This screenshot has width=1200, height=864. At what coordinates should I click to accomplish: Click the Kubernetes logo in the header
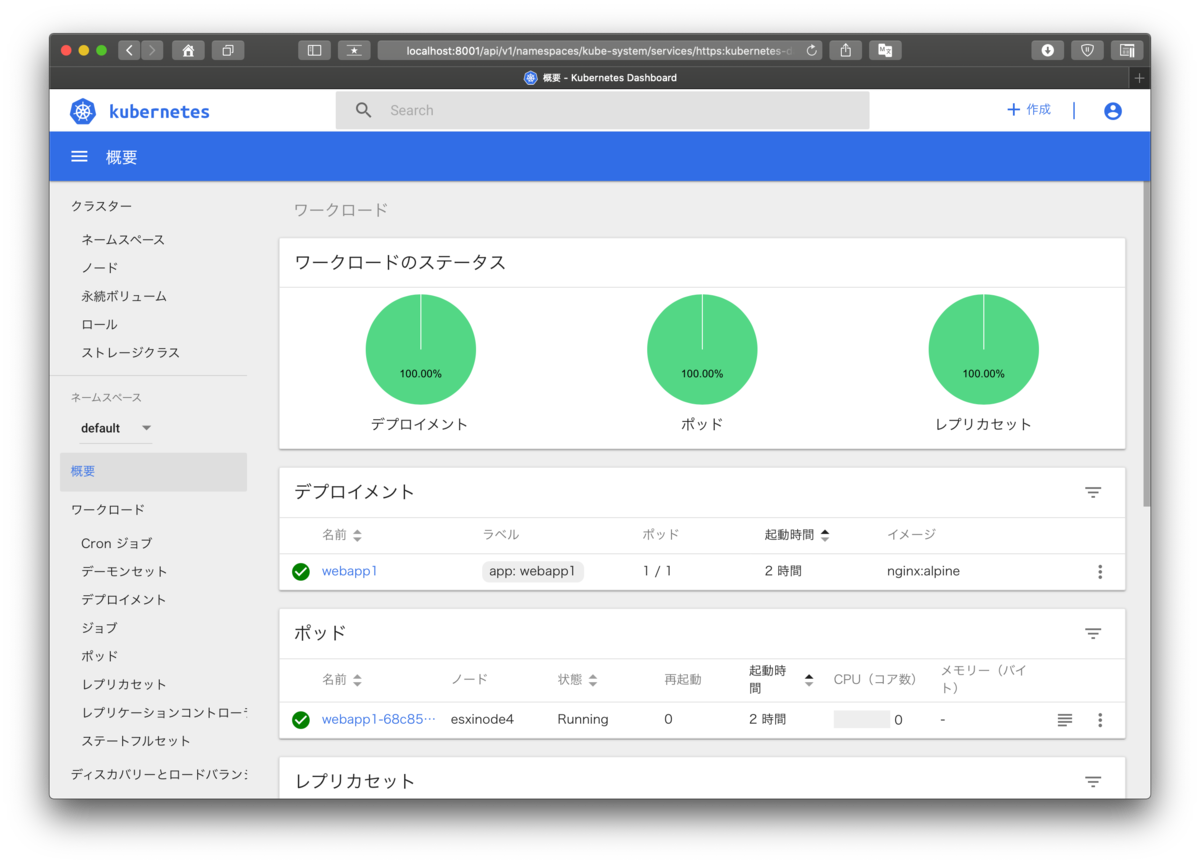tap(83, 111)
